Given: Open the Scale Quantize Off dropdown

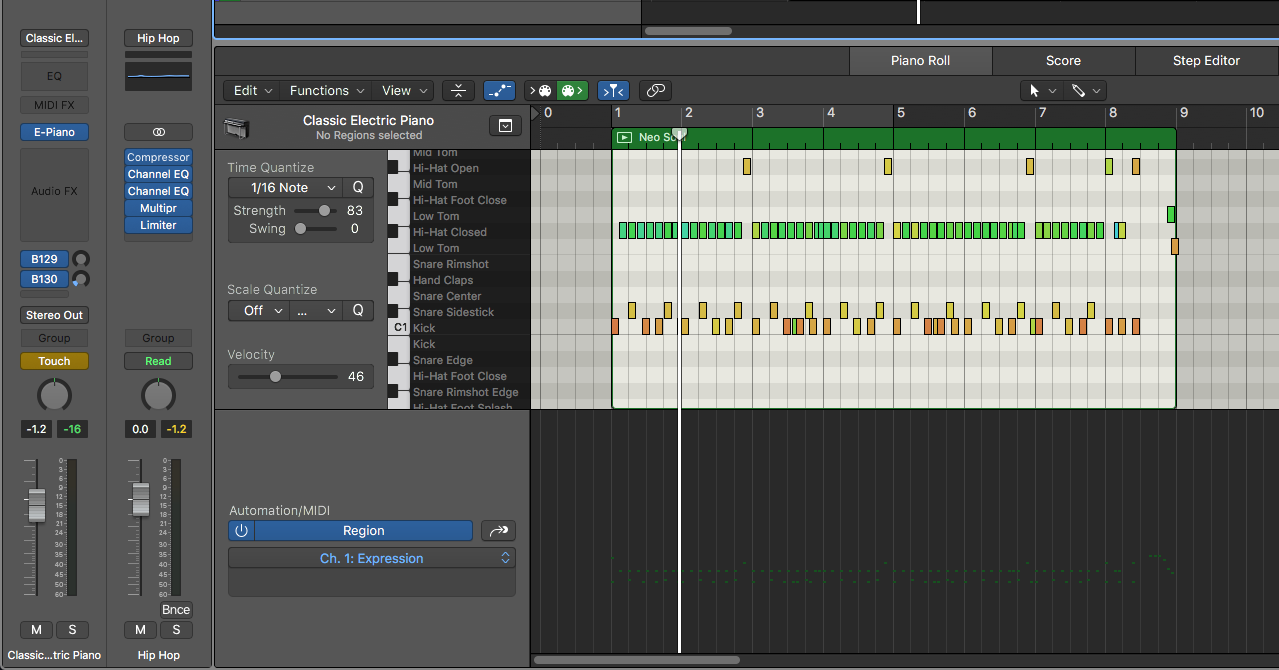Looking at the screenshot, I should coord(258,311).
